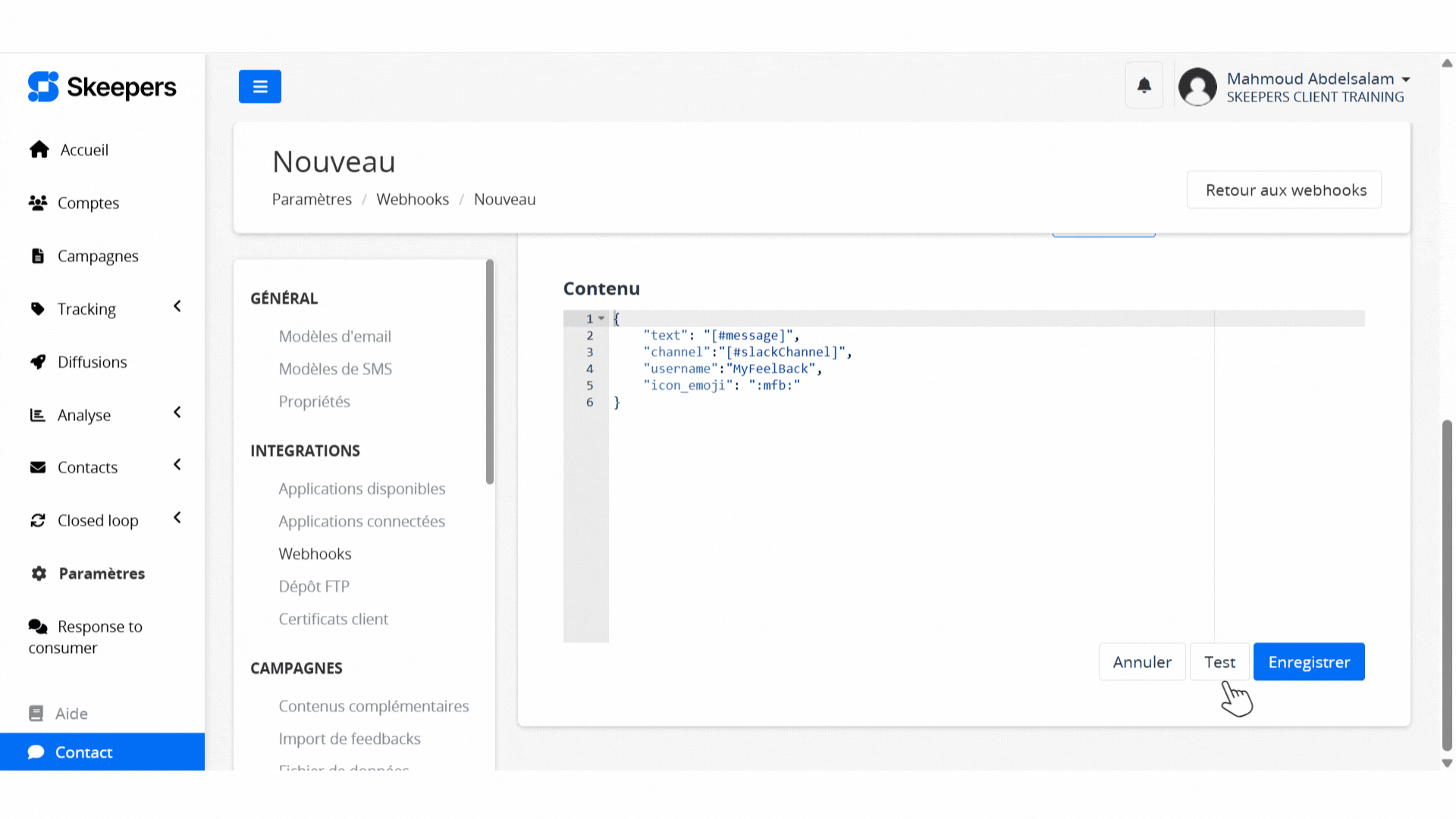Screen dimensions: 1456x819
Task: Open Comptes in the sidebar
Action: pyautogui.click(x=88, y=203)
